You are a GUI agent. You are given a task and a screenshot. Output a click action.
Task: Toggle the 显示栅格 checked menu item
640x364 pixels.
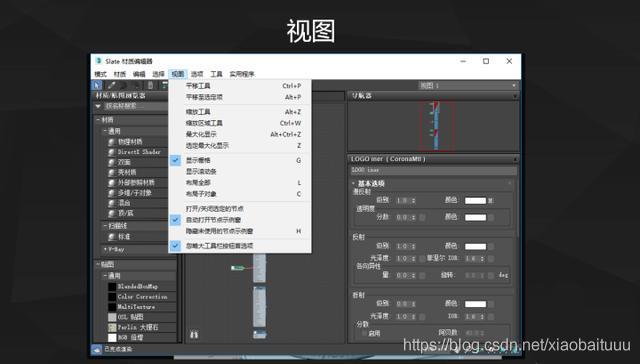240,160
